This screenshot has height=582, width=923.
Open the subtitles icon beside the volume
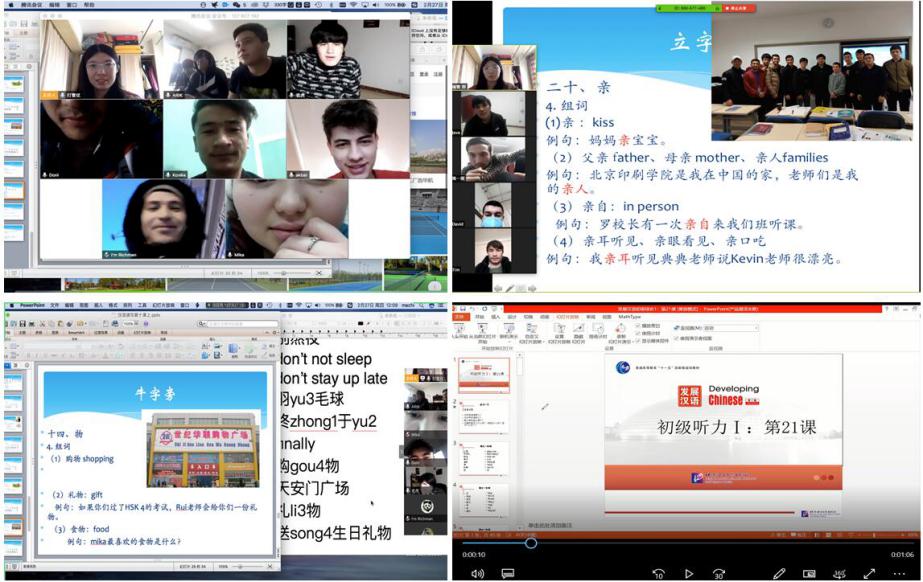[x=507, y=573]
